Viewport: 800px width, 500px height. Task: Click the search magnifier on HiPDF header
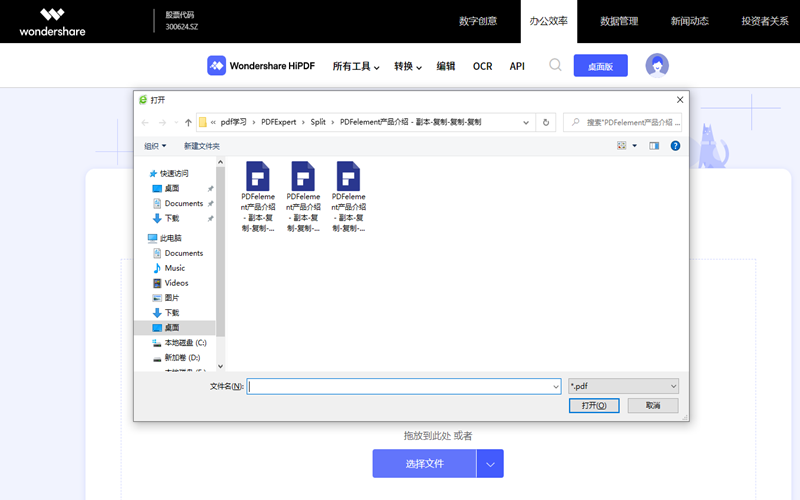coord(555,66)
